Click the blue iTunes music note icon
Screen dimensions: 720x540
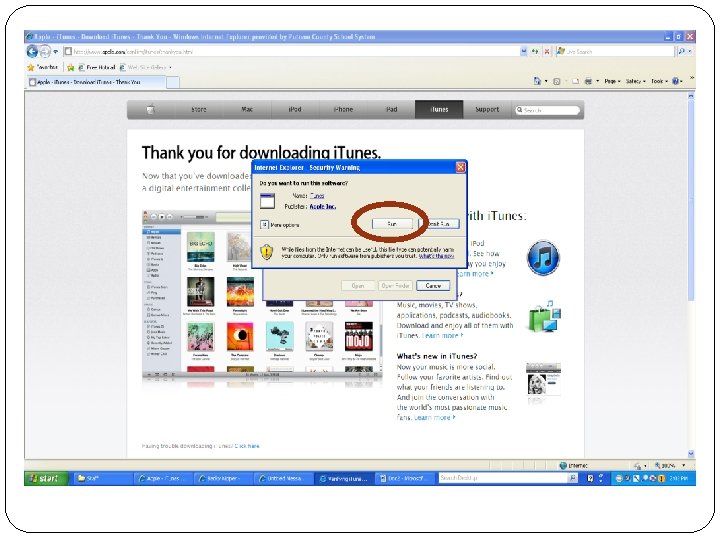click(x=543, y=258)
